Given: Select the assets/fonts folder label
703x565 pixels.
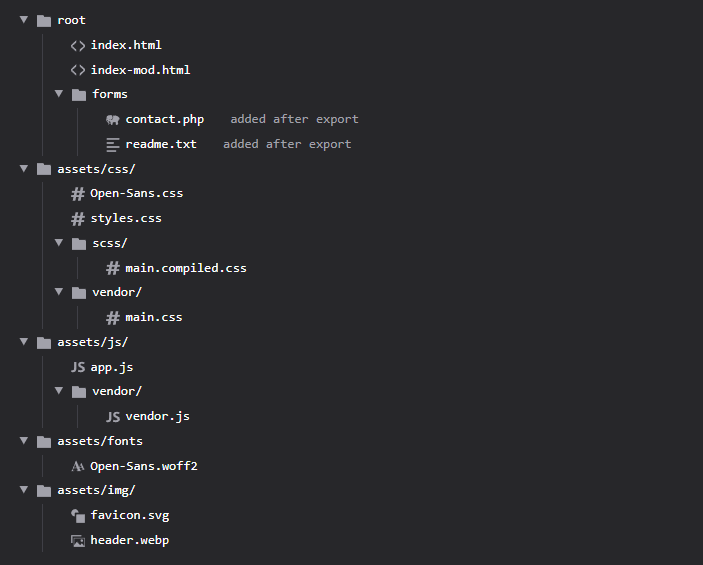Looking at the screenshot, I should (100, 441).
